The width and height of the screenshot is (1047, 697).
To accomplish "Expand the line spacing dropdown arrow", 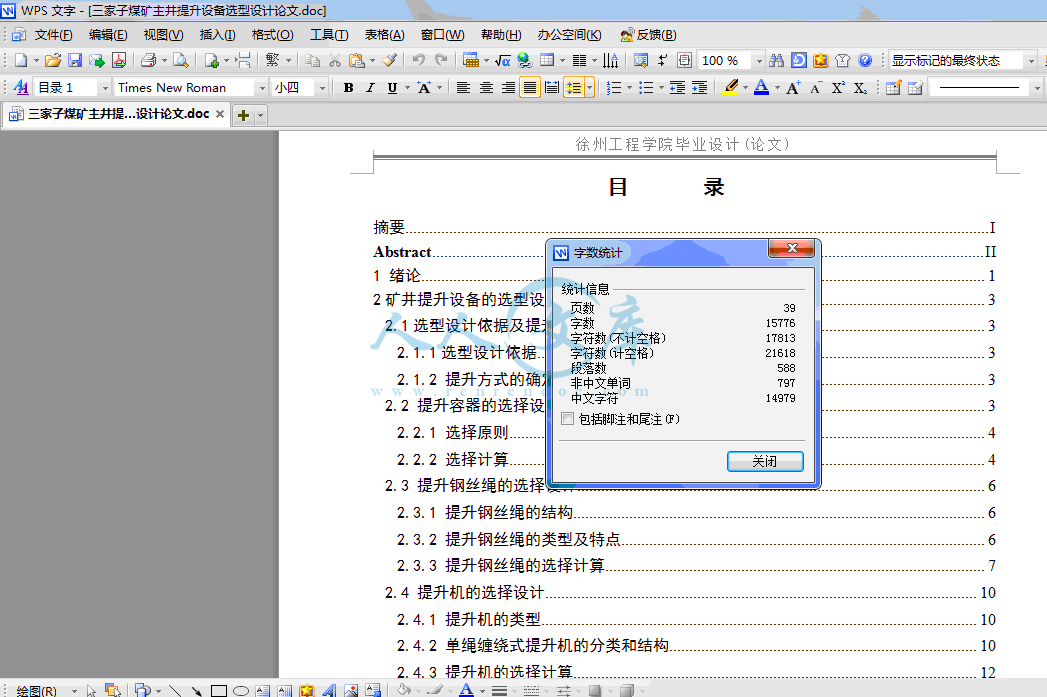I will 590,87.
